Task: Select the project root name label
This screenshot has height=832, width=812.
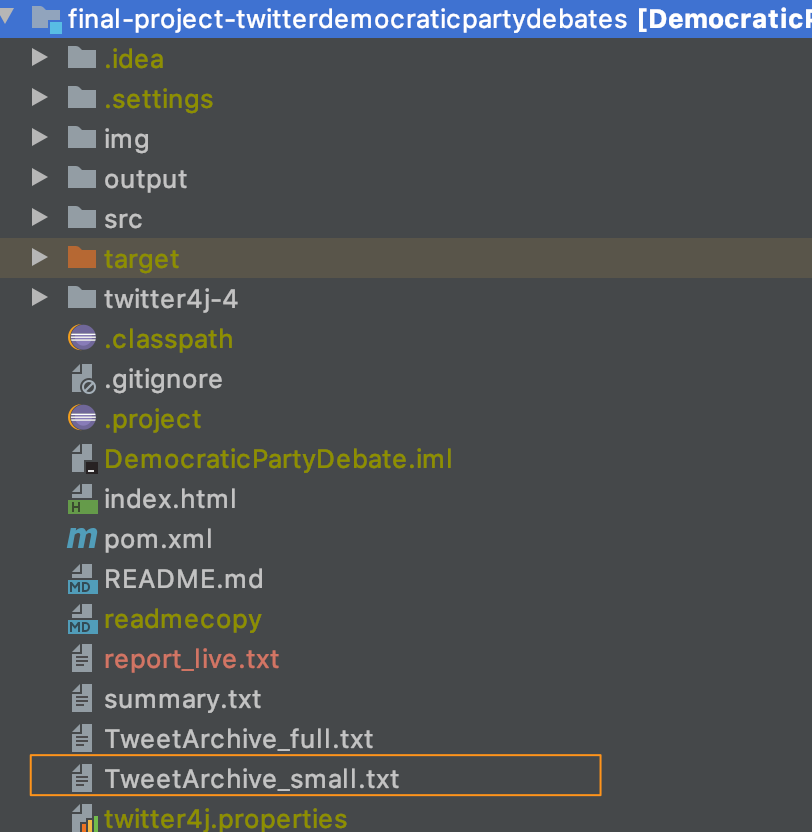Action: coord(348,20)
